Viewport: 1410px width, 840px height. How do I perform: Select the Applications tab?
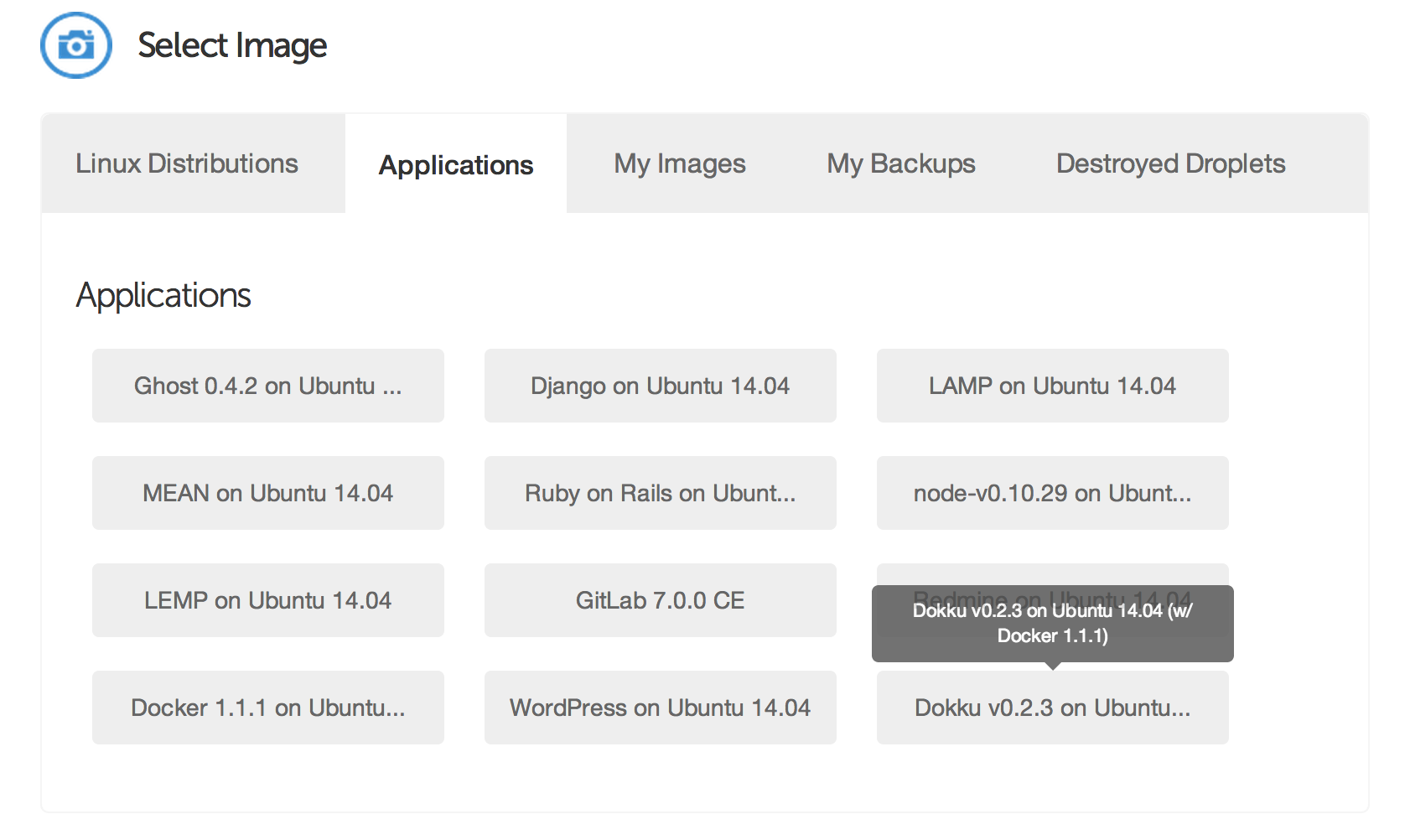click(456, 165)
